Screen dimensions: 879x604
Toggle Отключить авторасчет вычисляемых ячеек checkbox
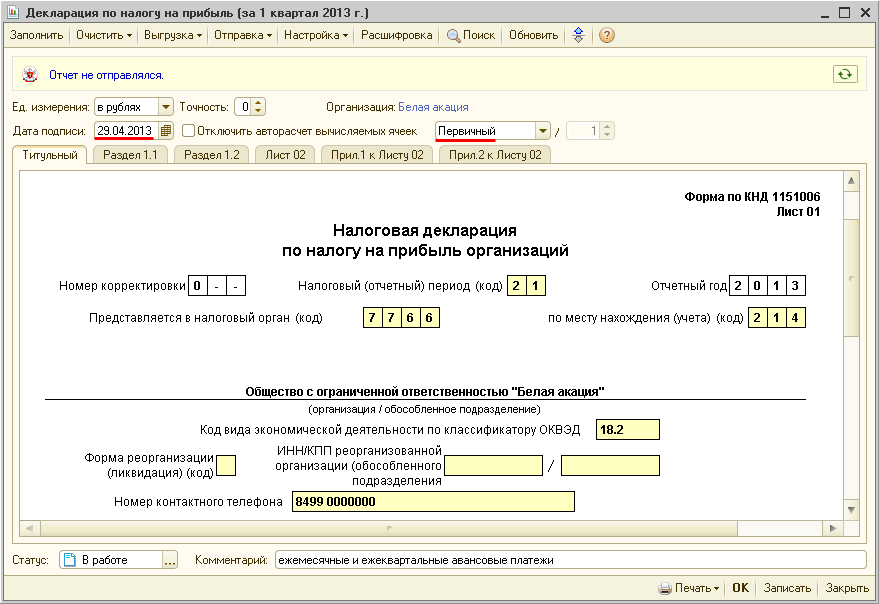coord(188,131)
